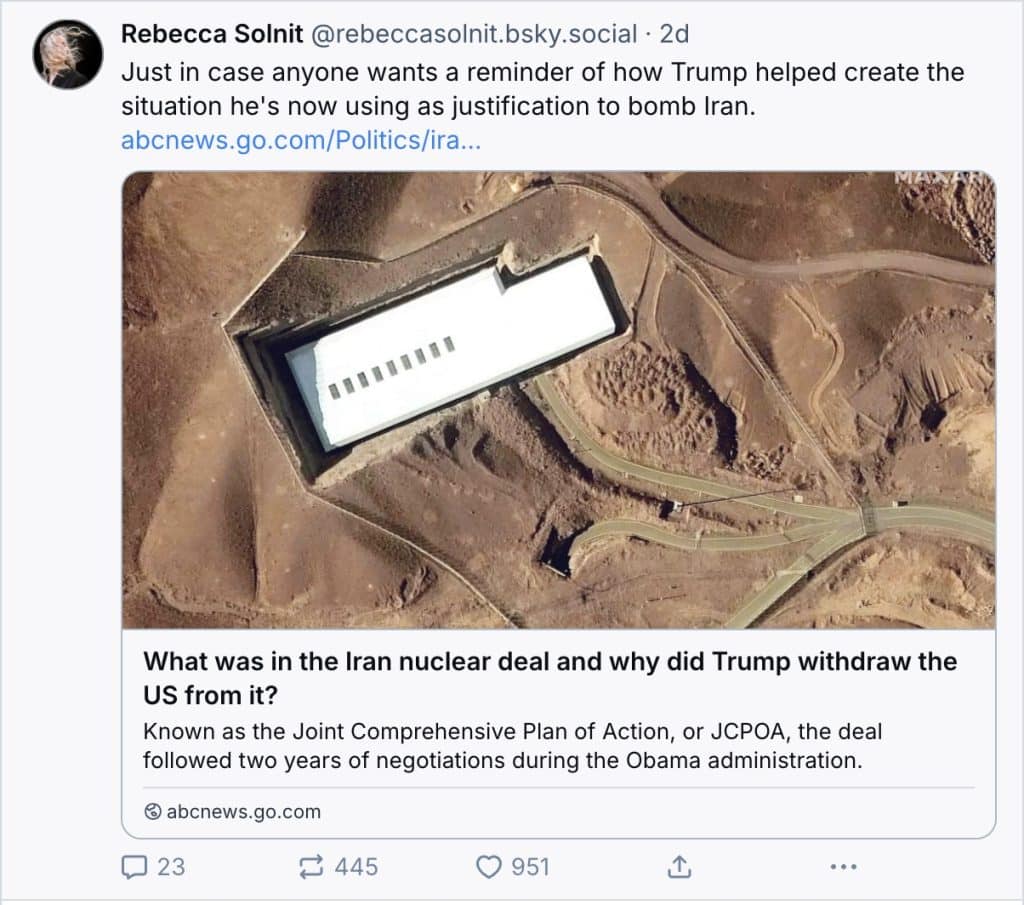Click the Rebecca Solnit display name
This screenshot has height=905, width=1024.
pyautogui.click(x=213, y=34)
